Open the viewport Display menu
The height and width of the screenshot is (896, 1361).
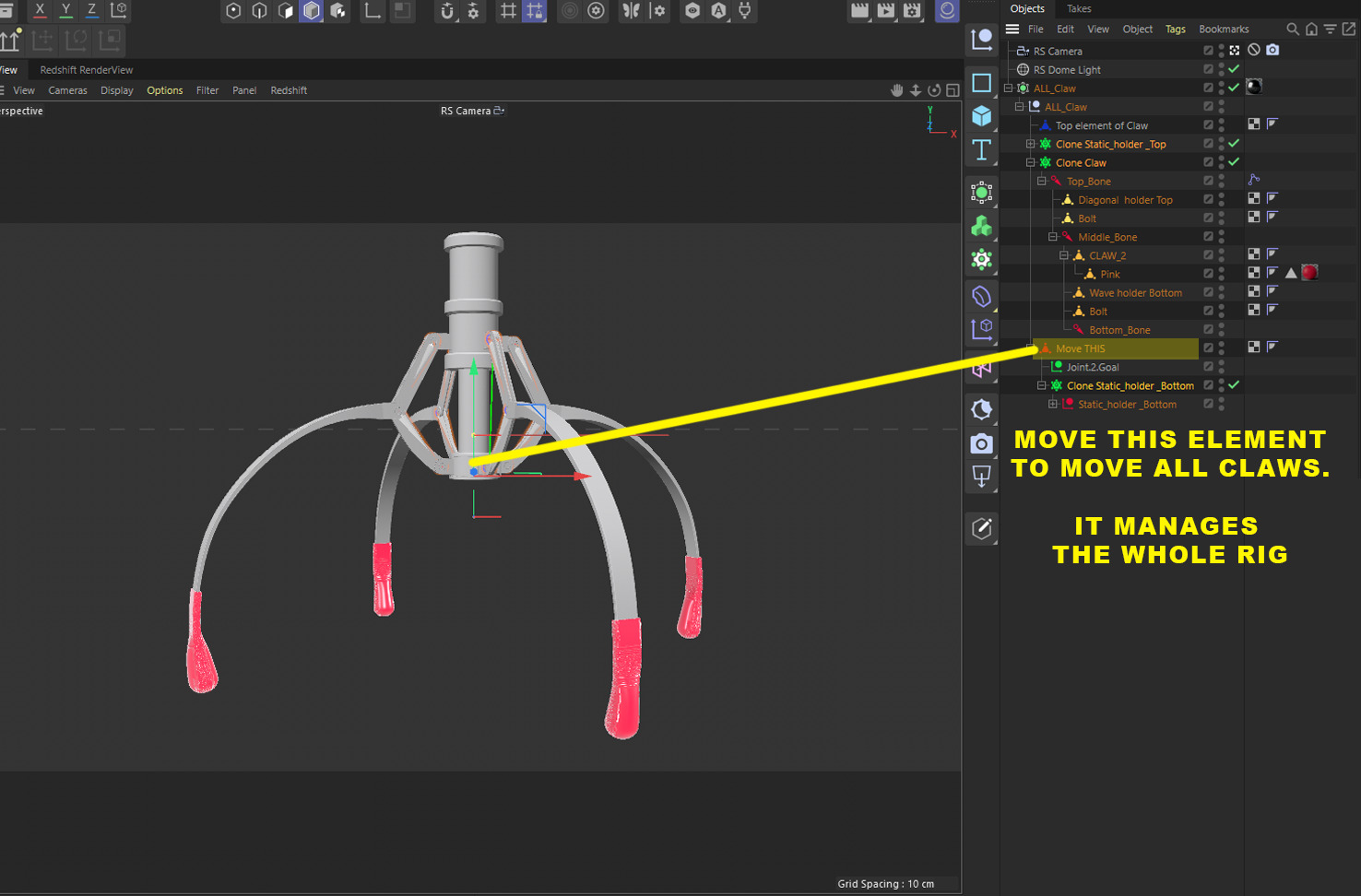point(117,90)
